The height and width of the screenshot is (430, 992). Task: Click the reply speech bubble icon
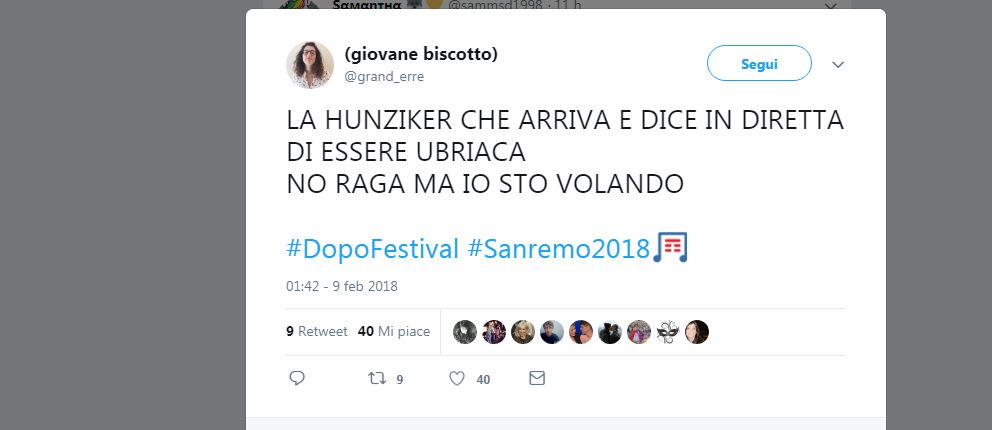pos(297,378)
